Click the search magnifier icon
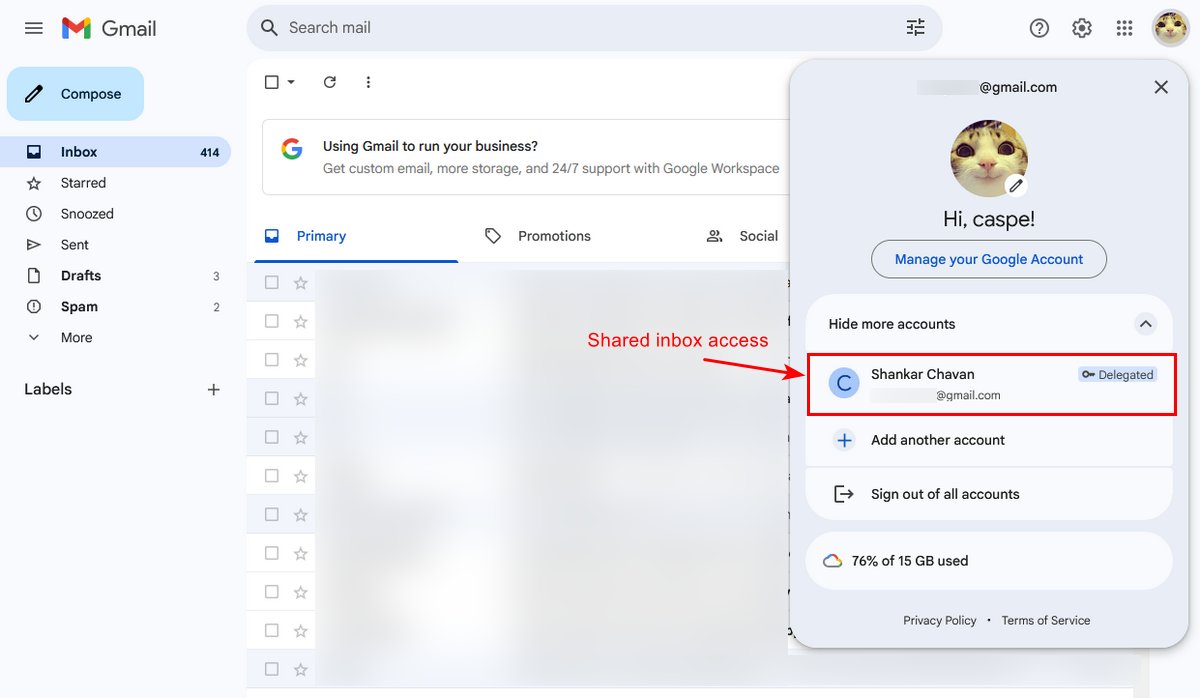Screen dimensions: 1200x698 pyautogui.click(x=269, y=28)
